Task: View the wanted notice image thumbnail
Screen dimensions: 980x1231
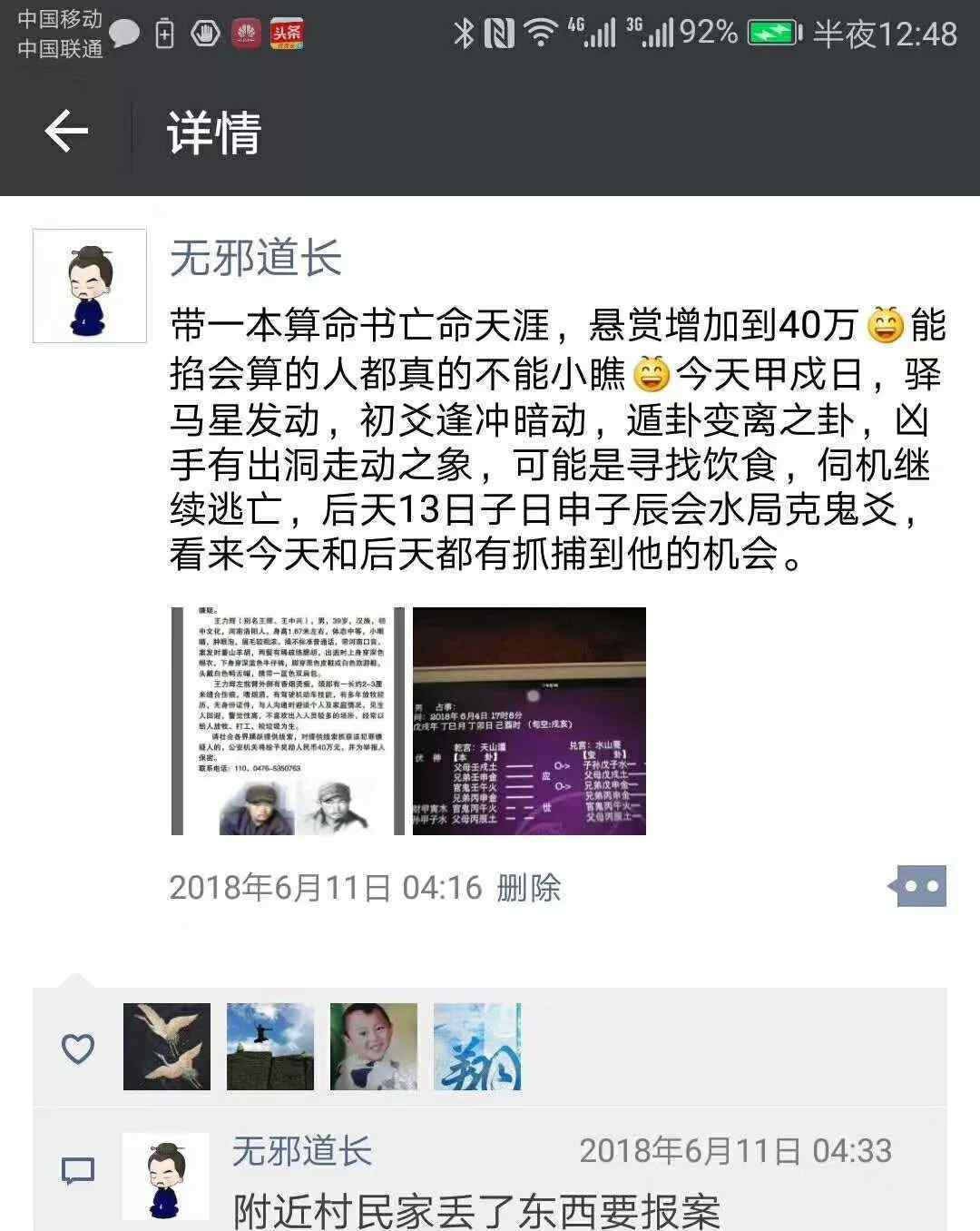Action: pos(288,721)
